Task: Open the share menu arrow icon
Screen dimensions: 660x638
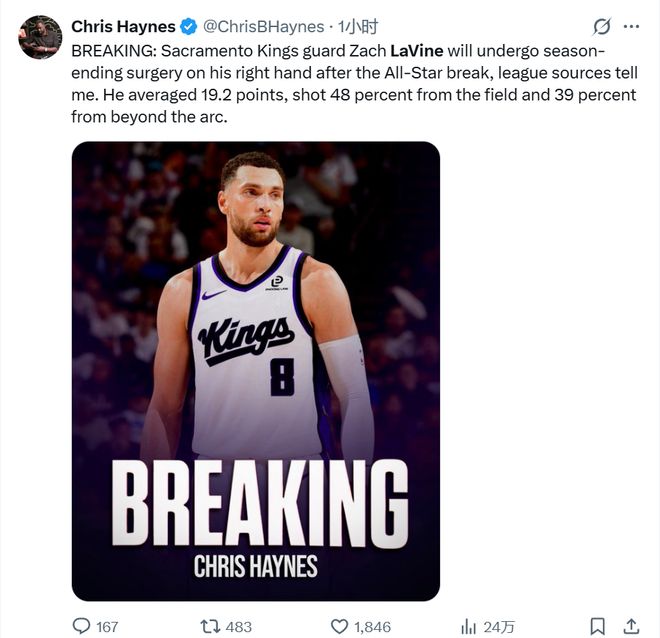Action: [631, 626]
